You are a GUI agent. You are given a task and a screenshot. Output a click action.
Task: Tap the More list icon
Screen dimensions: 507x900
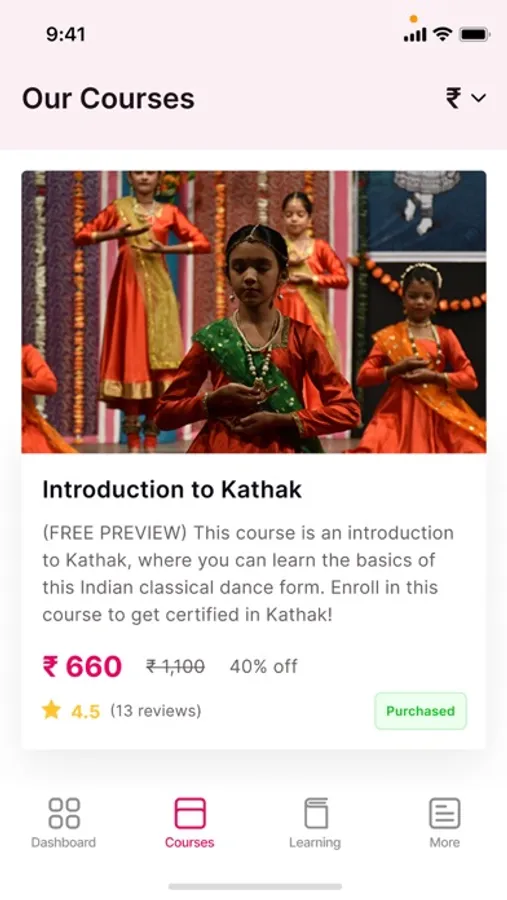444,813
